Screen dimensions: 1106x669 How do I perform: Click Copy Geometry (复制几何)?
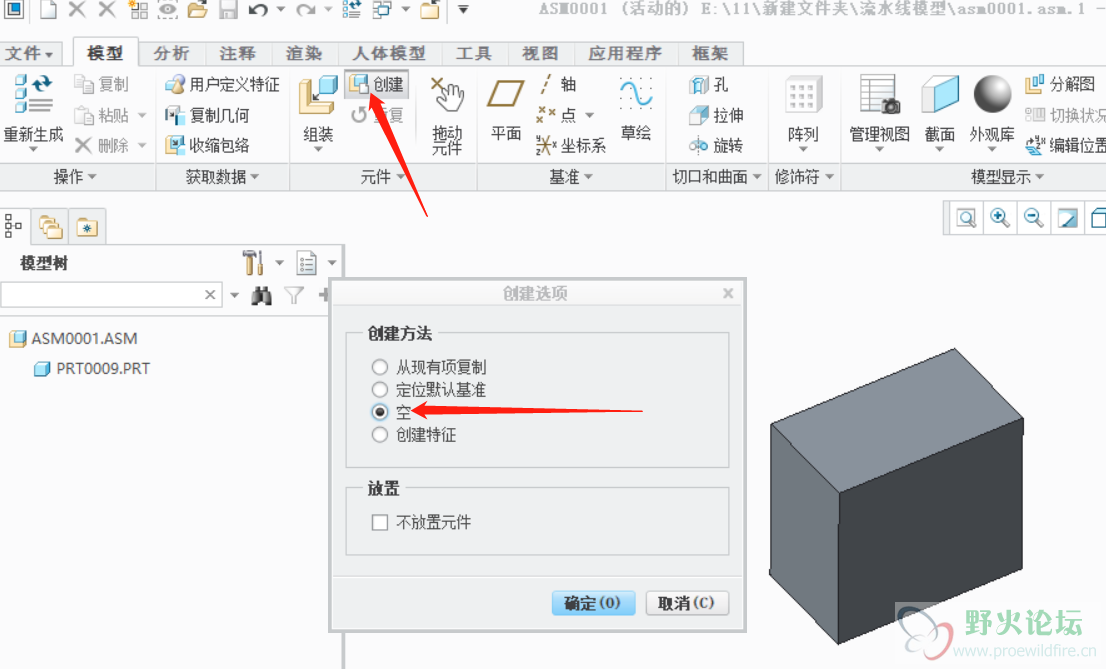click(x=207, y=115)
